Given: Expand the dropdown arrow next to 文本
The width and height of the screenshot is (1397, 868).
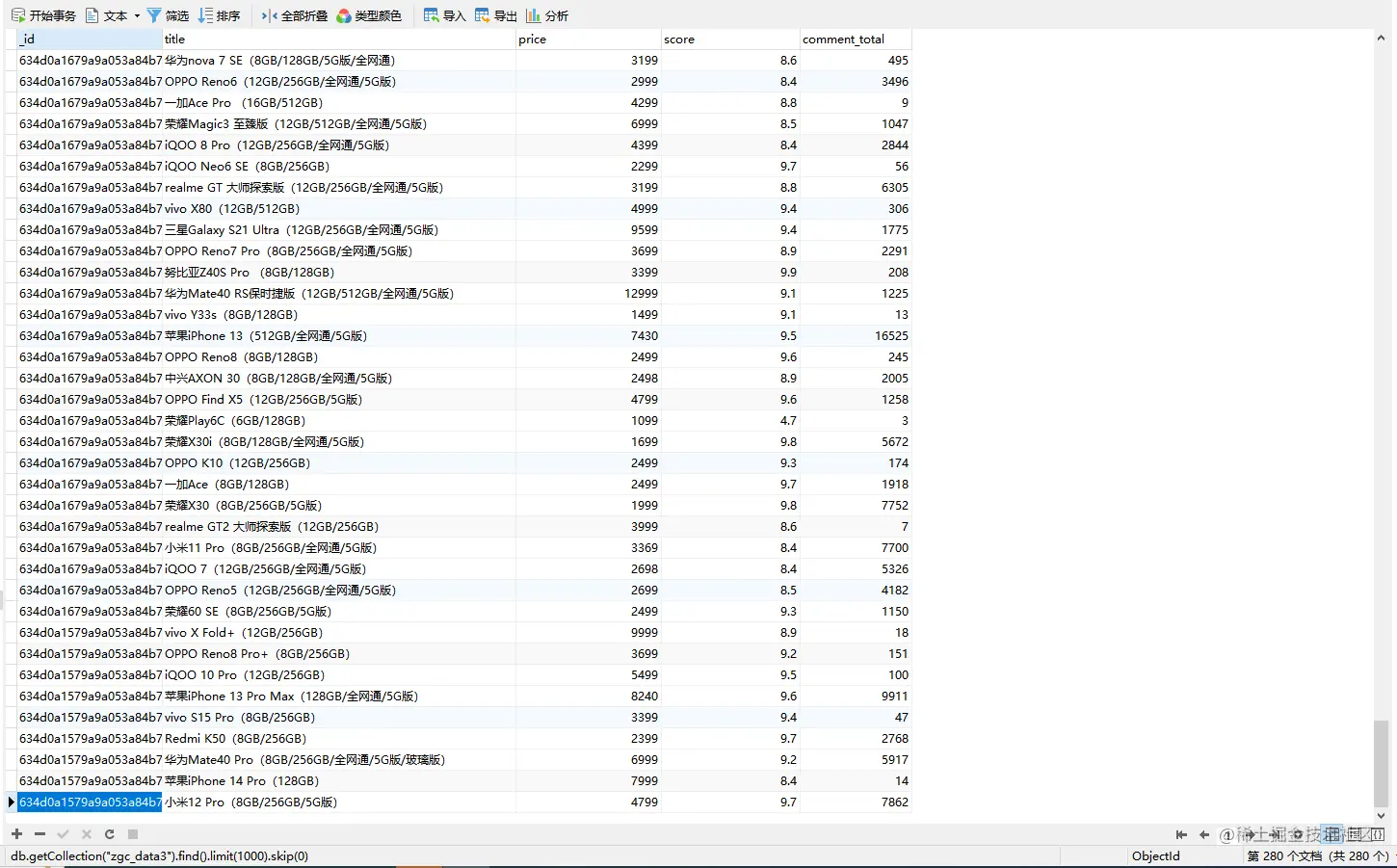Looking at the screenshot, I should tap(137, 15).
